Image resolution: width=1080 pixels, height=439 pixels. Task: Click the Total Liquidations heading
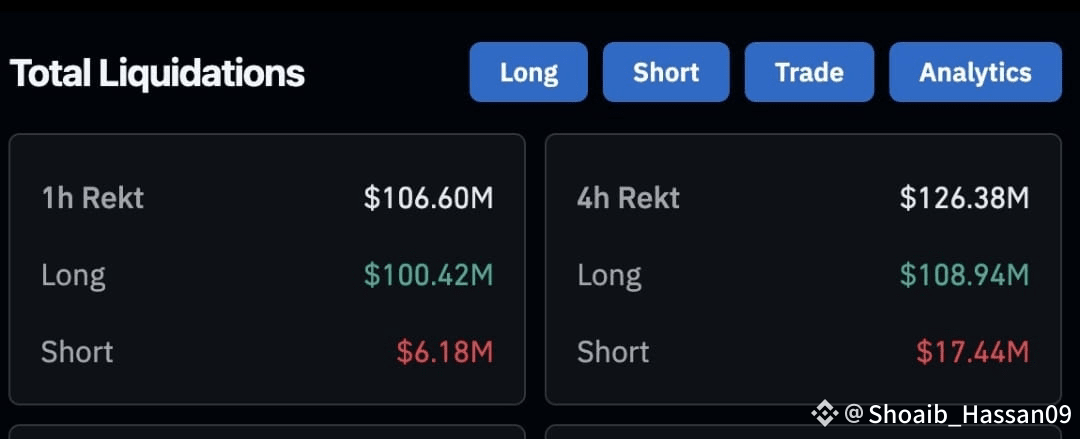157,73
